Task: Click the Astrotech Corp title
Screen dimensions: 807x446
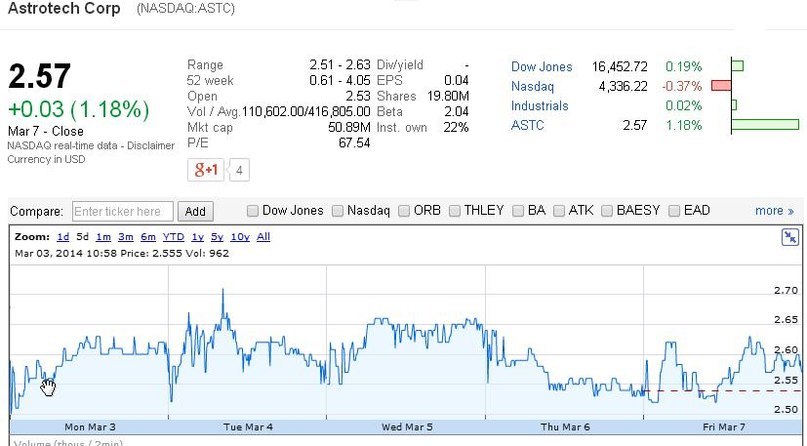Action: [x=64, y=8]
